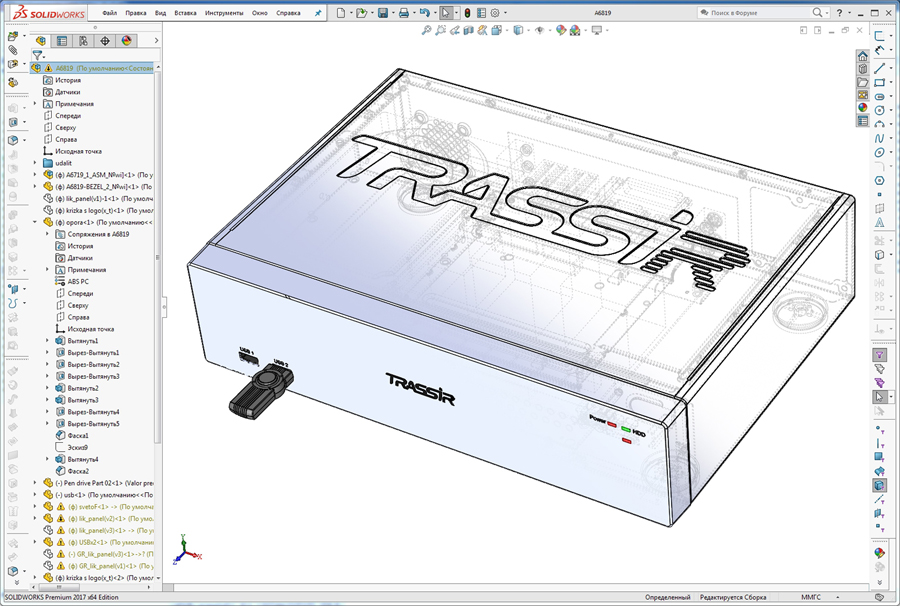Activate the Section View tool
The height and width of the screenshot is (606, 900).
(x=467, y=30)
